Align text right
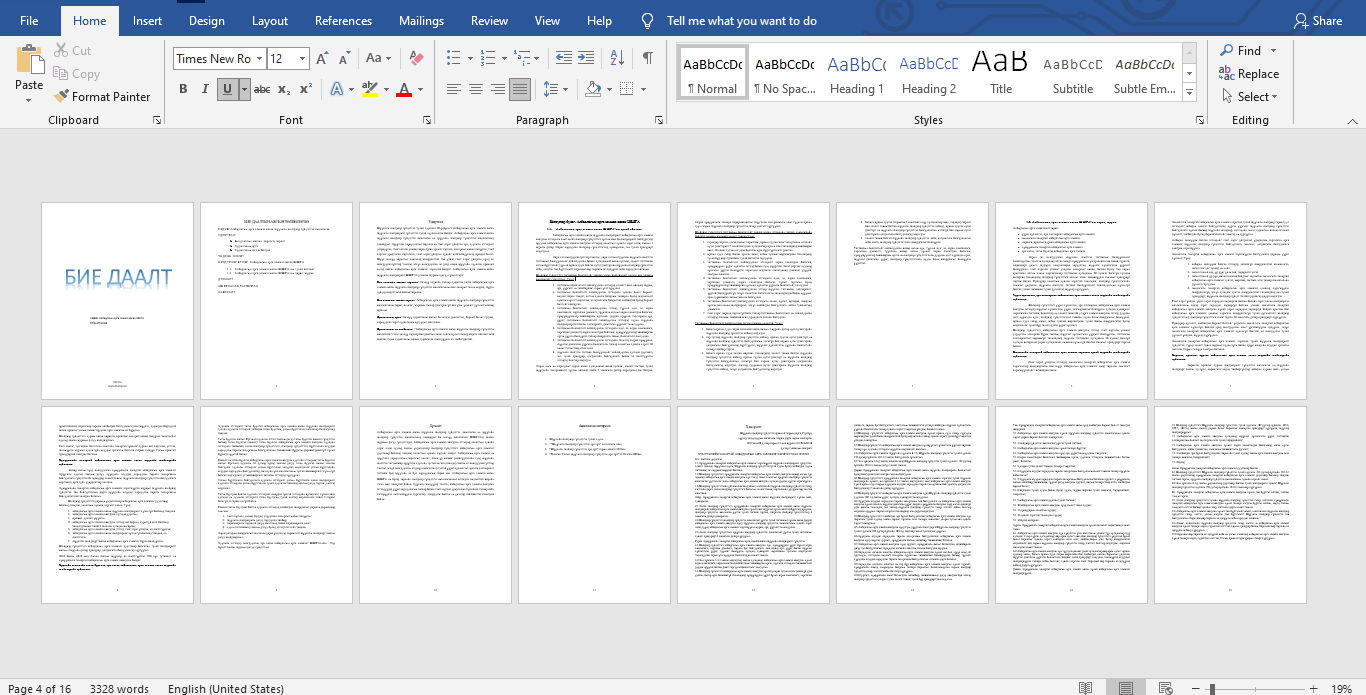 pyautogui.click(x=498, y=89)
